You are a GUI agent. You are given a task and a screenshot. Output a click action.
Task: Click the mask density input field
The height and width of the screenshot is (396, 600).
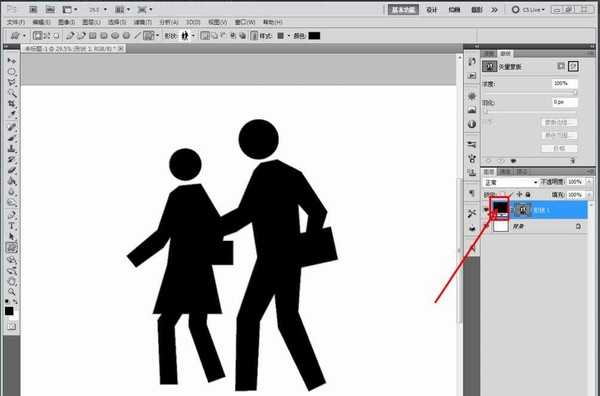pos(564,83)
